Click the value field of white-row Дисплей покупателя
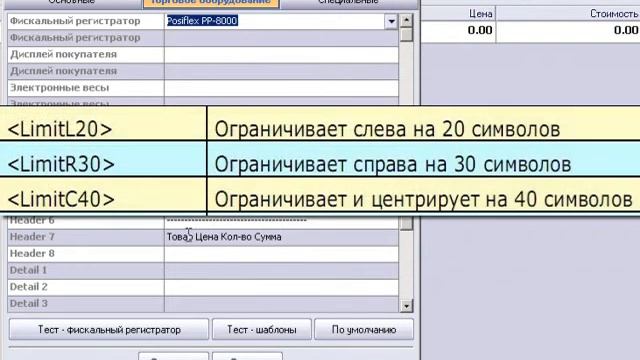Screen dimensions: 640x360 click(x=281, y=55)
